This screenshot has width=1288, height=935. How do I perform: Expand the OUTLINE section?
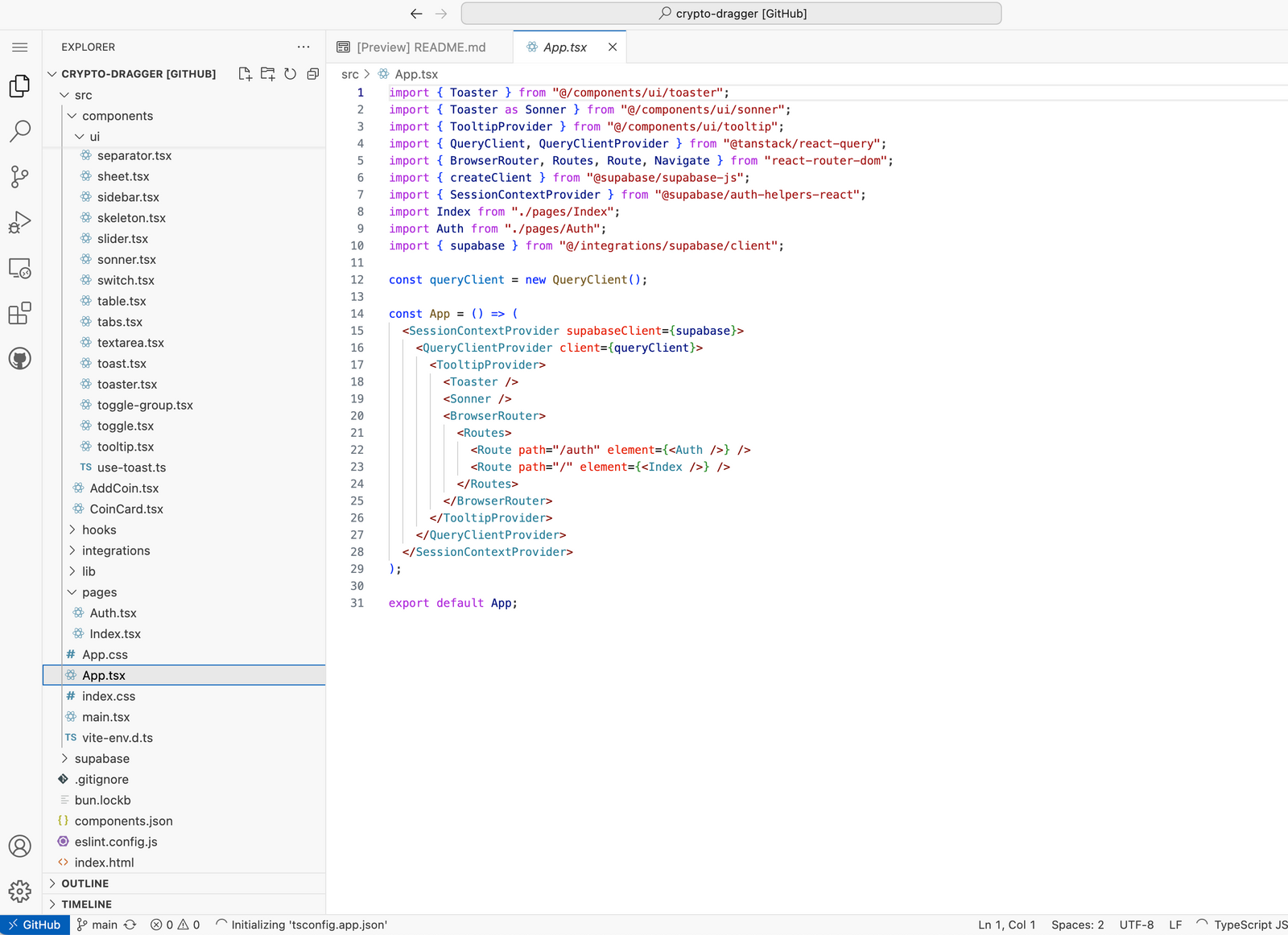pos(85,884)
